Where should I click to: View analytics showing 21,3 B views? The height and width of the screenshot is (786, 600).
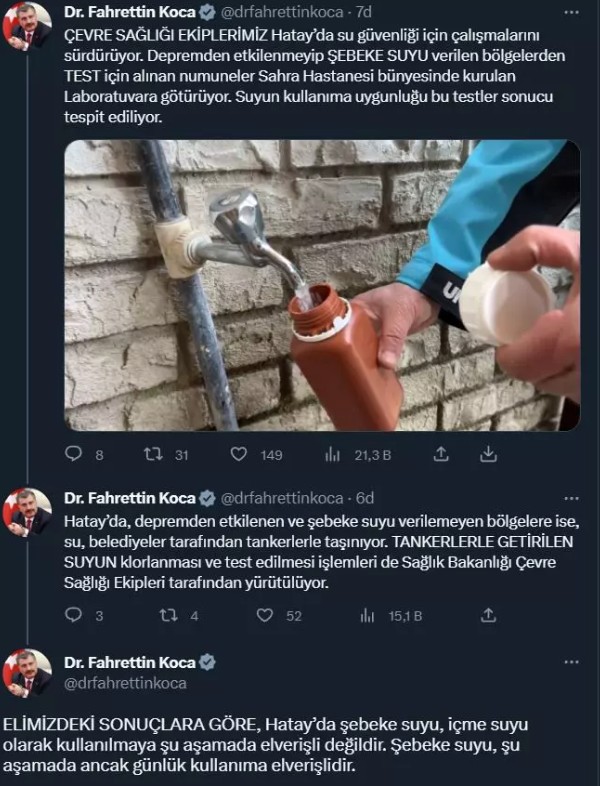[333, 454]
